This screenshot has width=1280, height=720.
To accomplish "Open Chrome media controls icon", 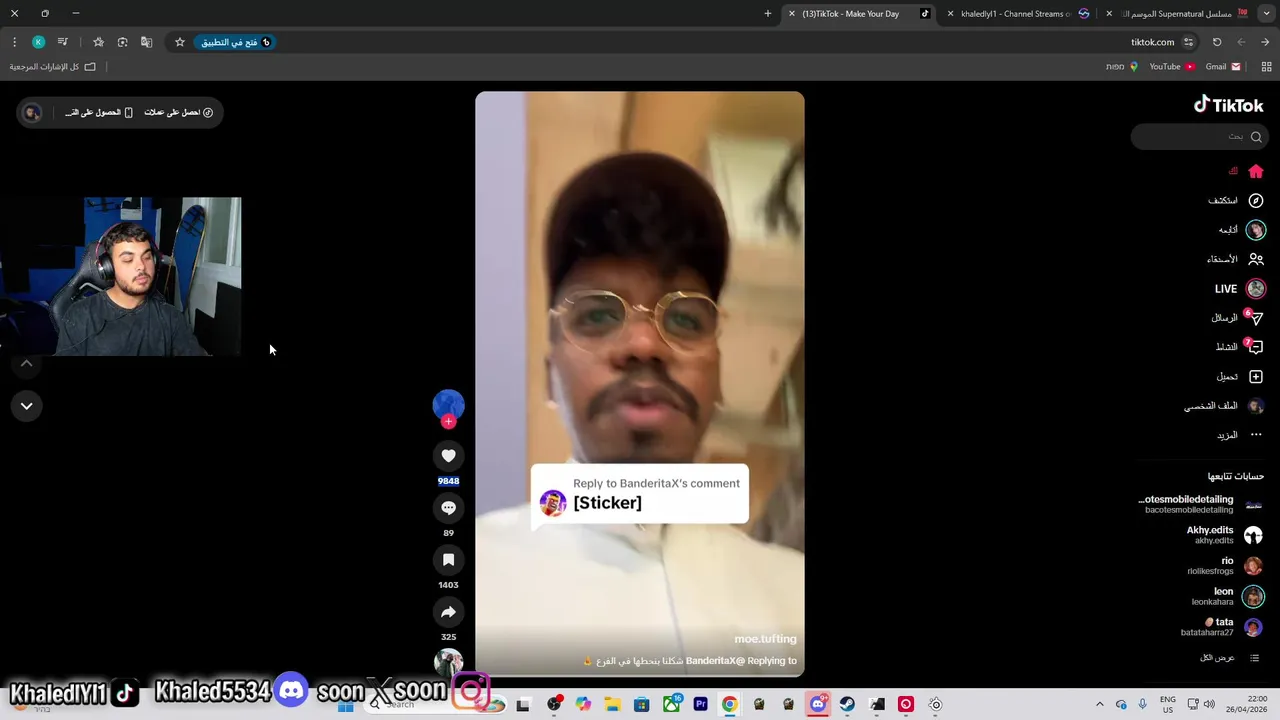I will [63, 42].
